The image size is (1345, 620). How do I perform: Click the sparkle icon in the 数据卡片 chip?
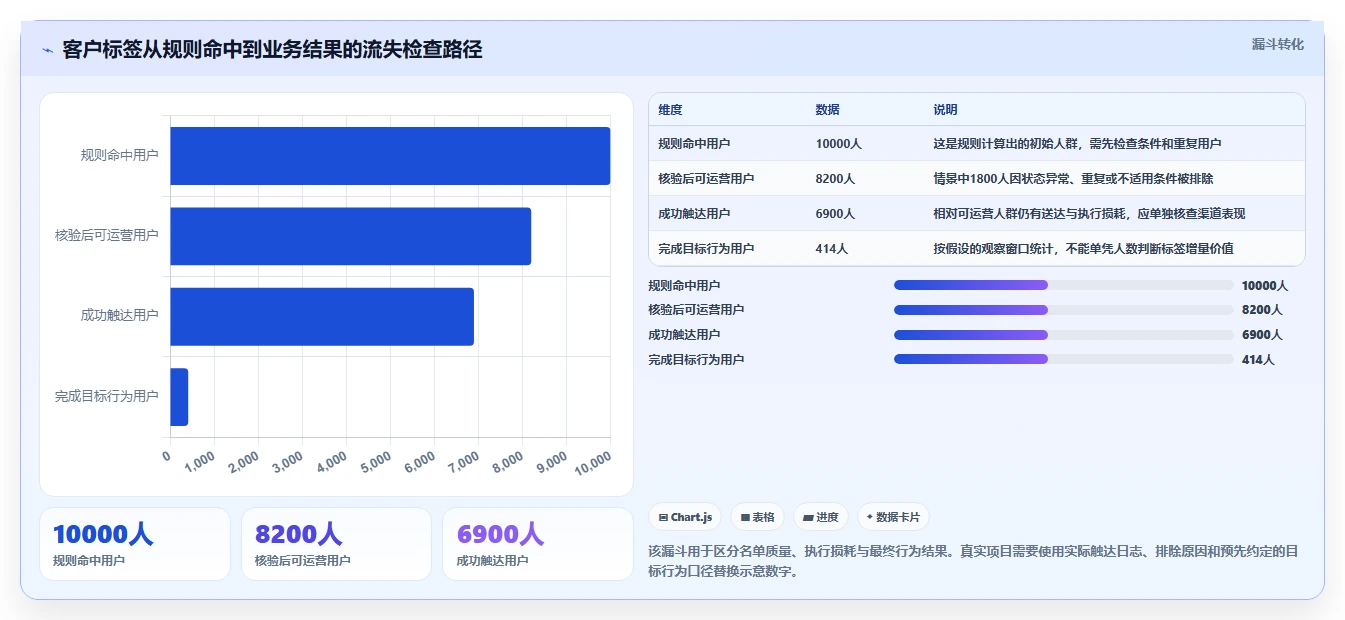click(x=870, y=517)
